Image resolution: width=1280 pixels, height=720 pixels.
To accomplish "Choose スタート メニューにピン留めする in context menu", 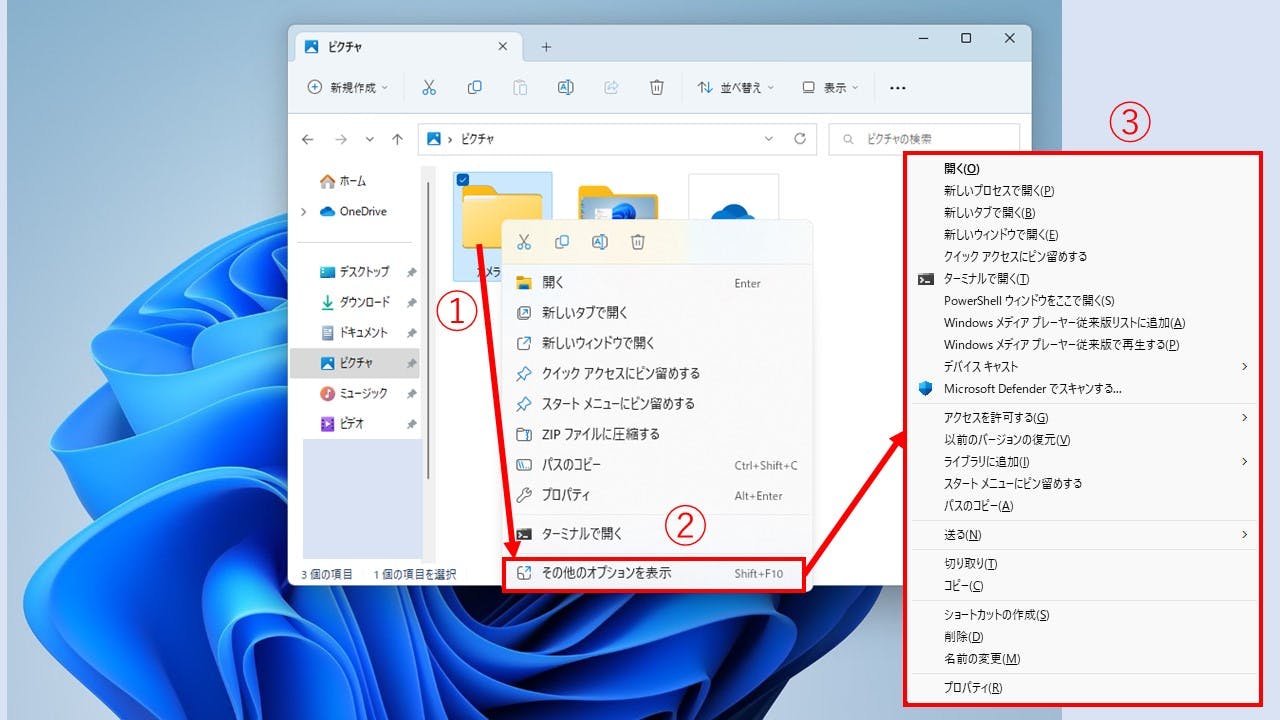I will tap(656, 404).
